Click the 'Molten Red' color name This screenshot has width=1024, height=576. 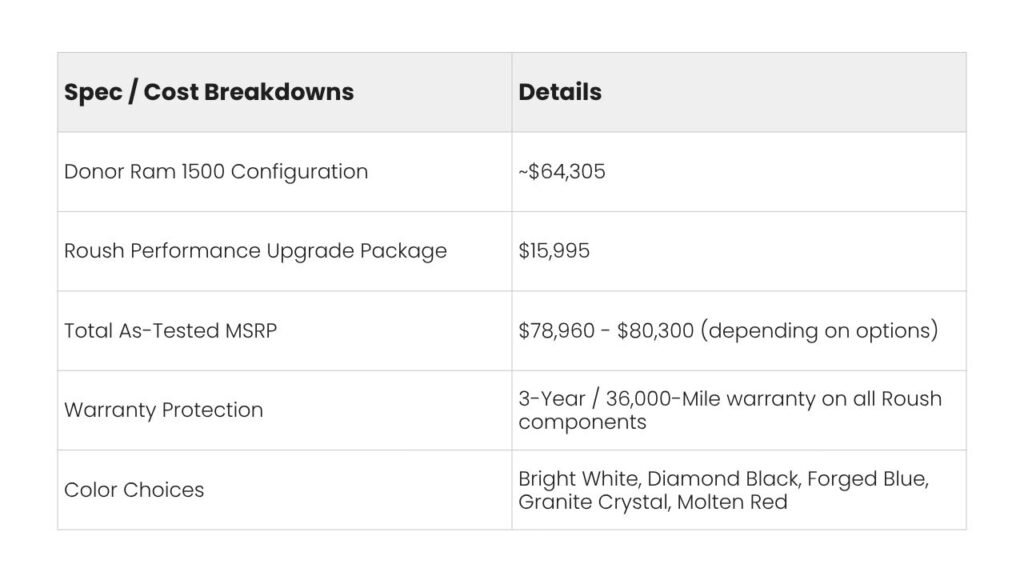pyautogui.click(x=732, y=502)
